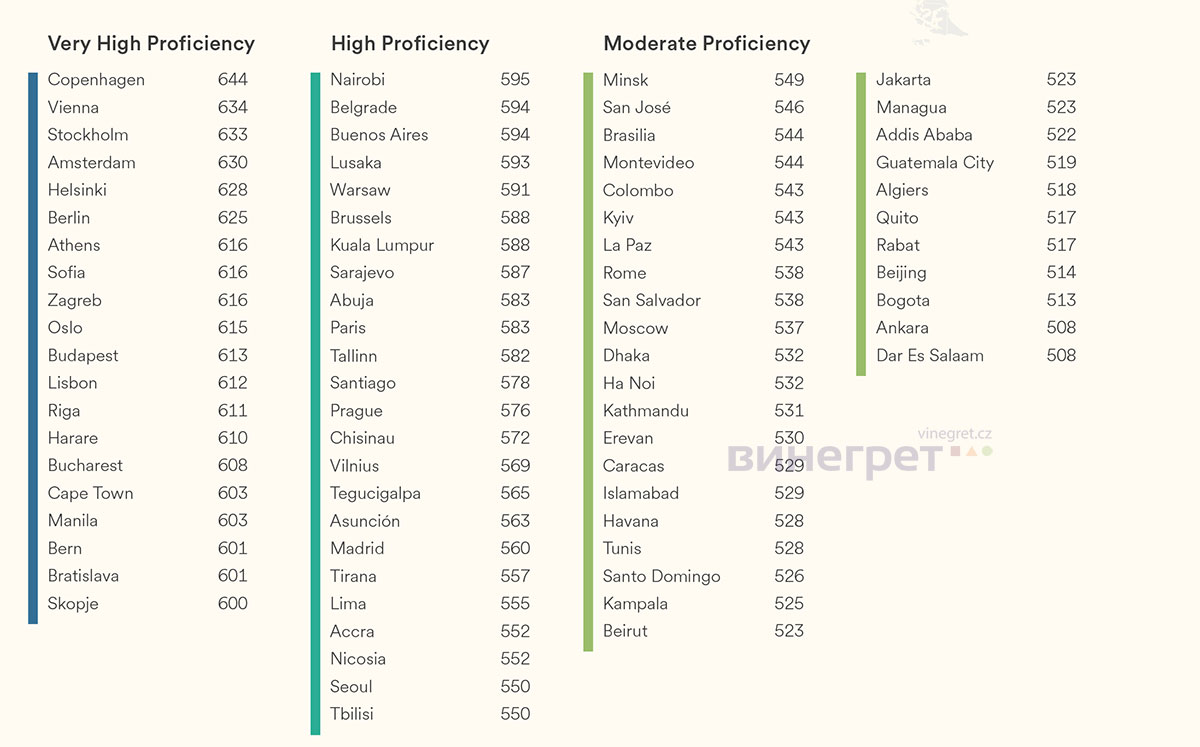Select Tbilisi at the list bottom
This screenshot has height=747, width=1200.
click(x=352, y=714)
